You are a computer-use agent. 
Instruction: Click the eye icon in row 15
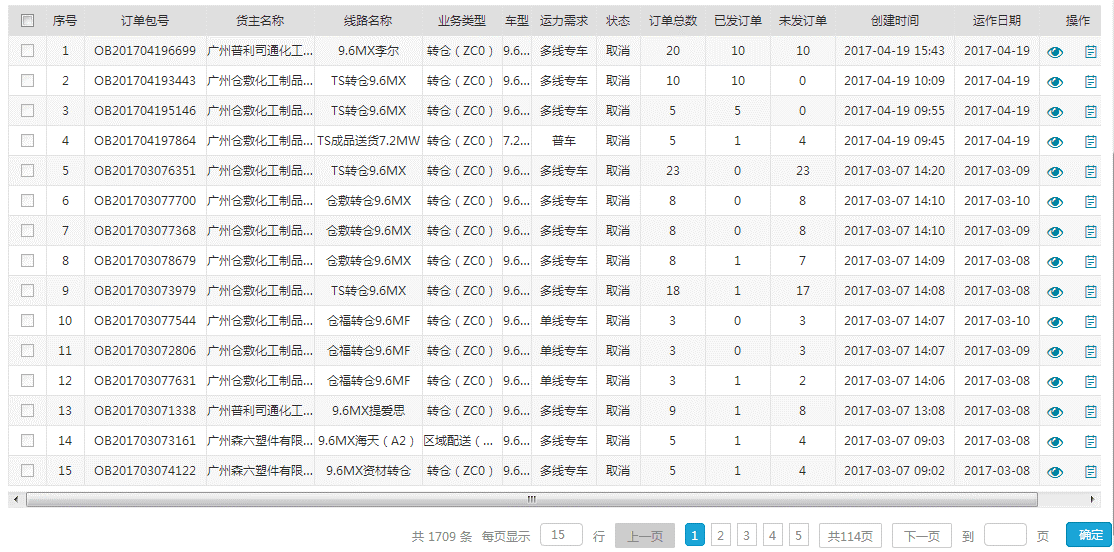click(x=1055, y=472)
